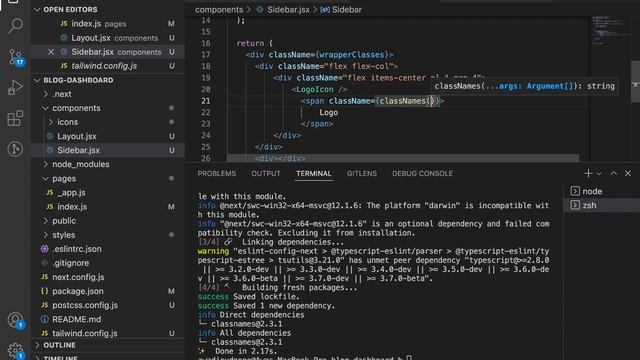
Task: Maximize the panel with up chevron
Action: pyautogui.click(x=614, y=173)
